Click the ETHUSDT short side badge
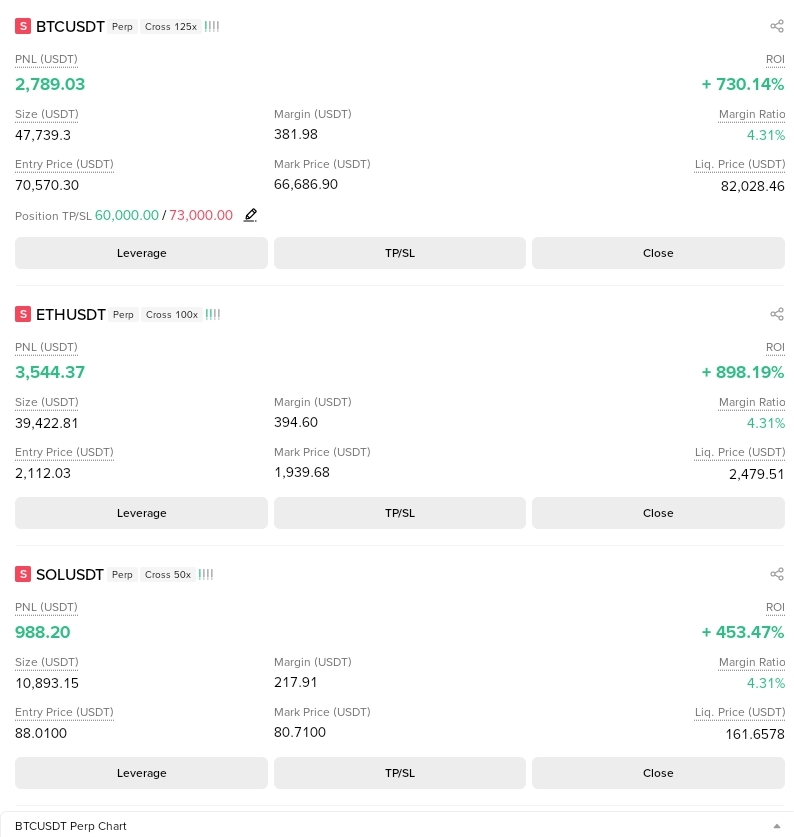Image resolution: width=794 pixels, height=837 pixels. click(x=23, y=314)
